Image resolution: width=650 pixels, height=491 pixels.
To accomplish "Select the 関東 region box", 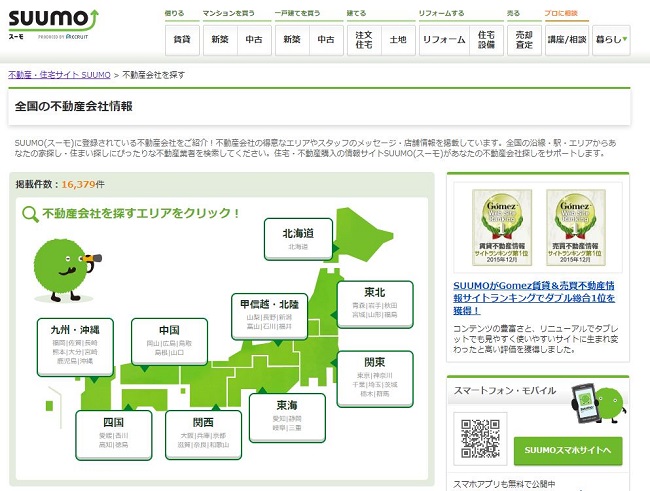I will pos(375,379).
